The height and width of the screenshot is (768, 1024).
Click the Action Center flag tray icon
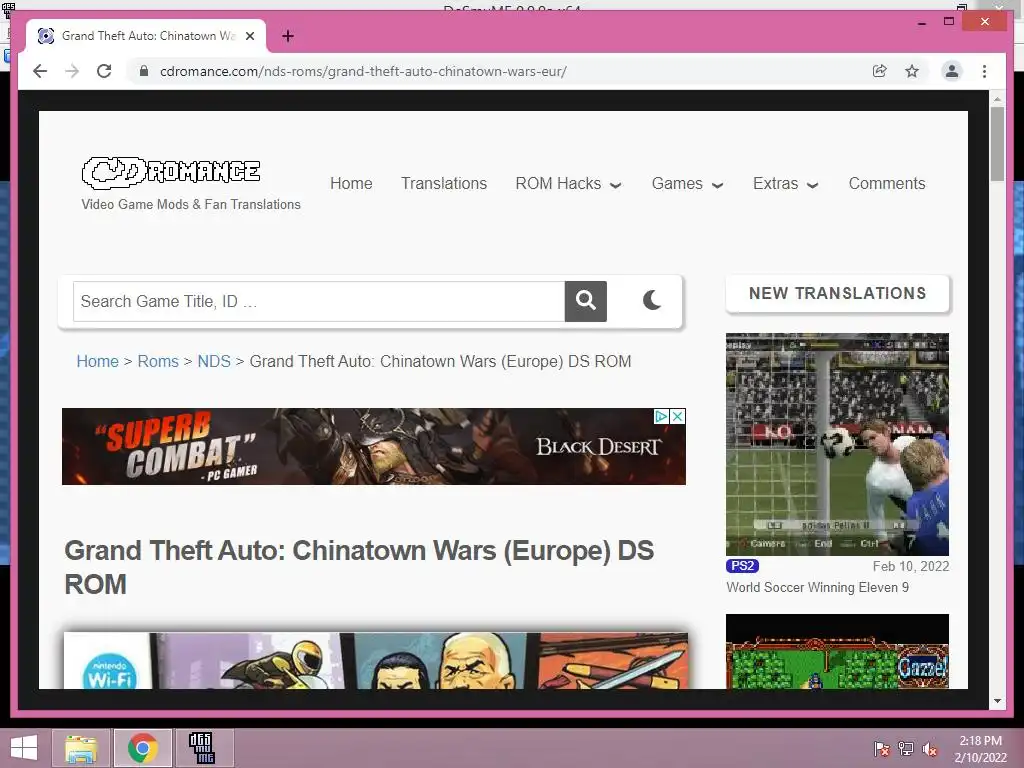click(x=881, y=749)
